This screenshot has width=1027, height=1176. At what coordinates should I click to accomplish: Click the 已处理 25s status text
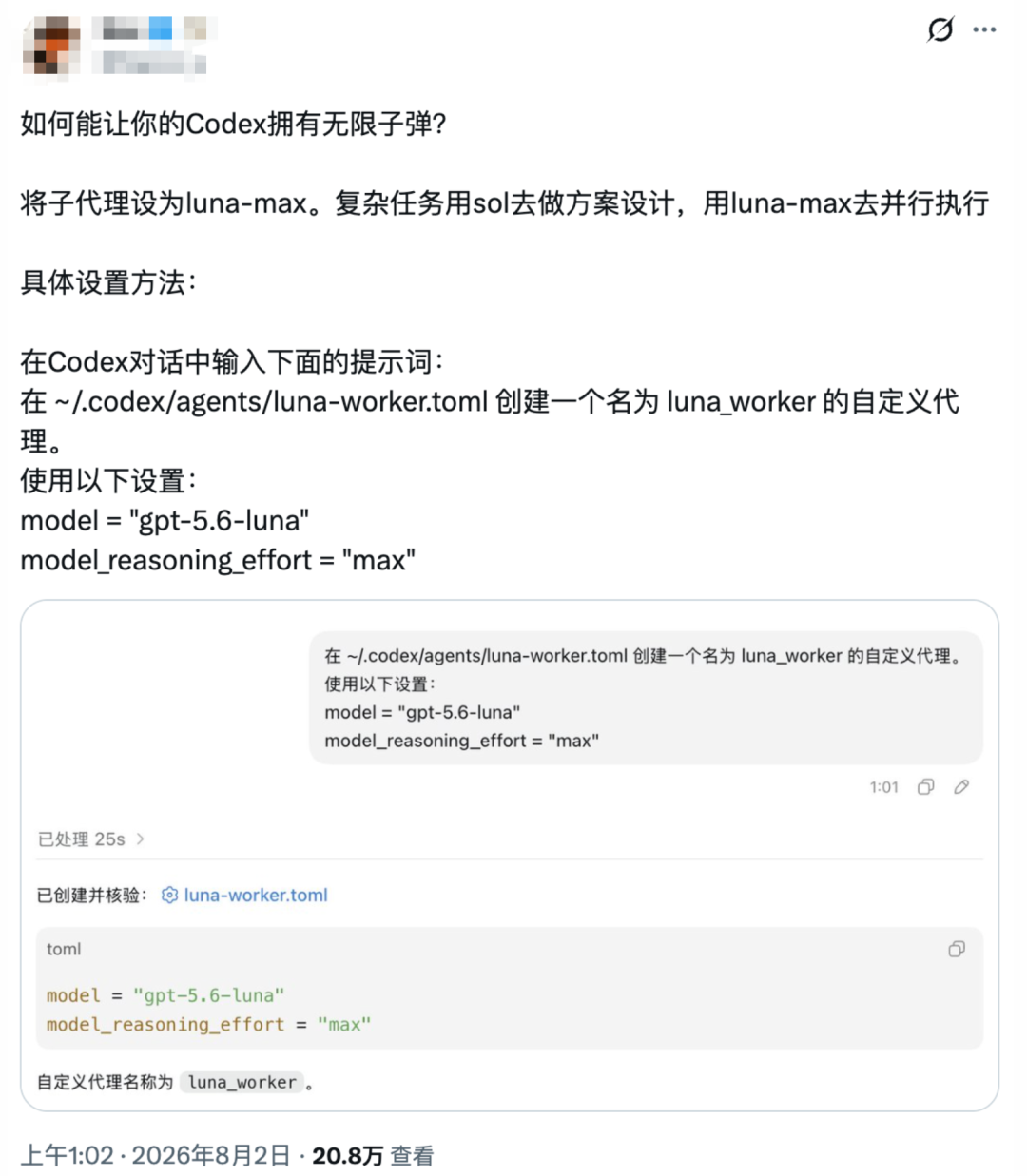point(82,839)
